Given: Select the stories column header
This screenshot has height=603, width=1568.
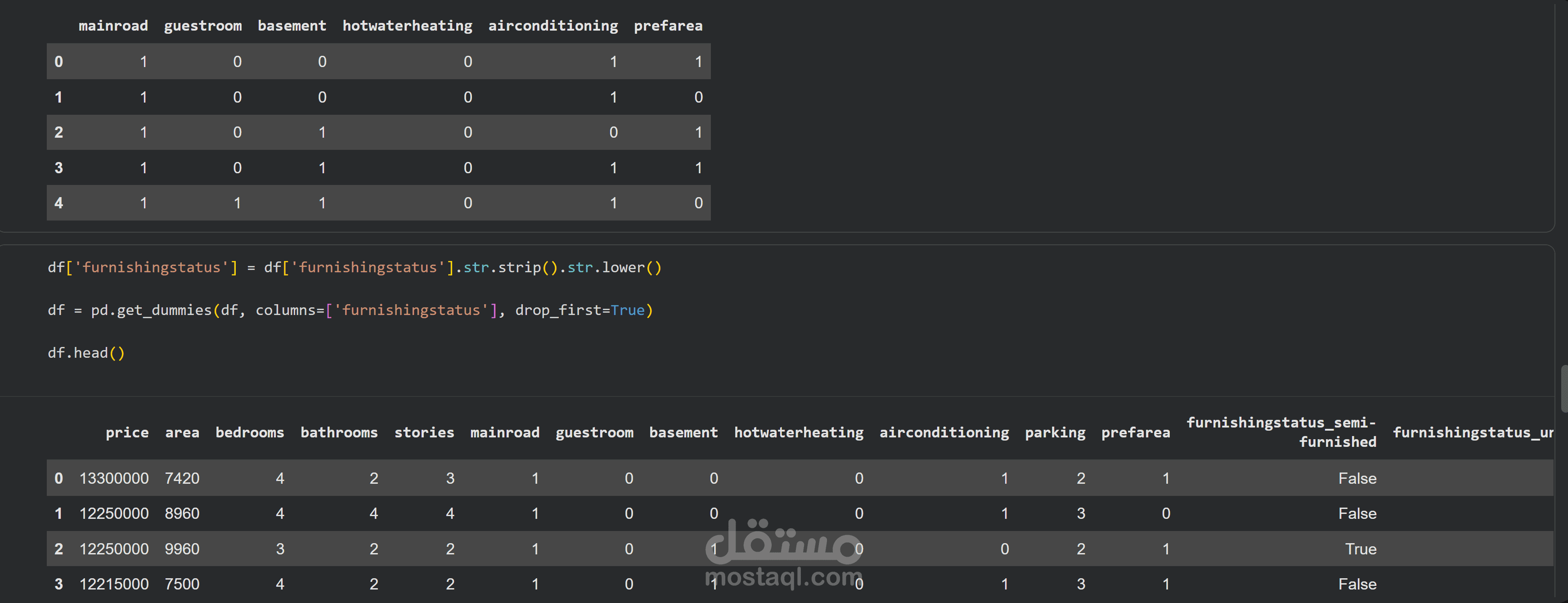Looking at the screenshot, I should 424,432.
